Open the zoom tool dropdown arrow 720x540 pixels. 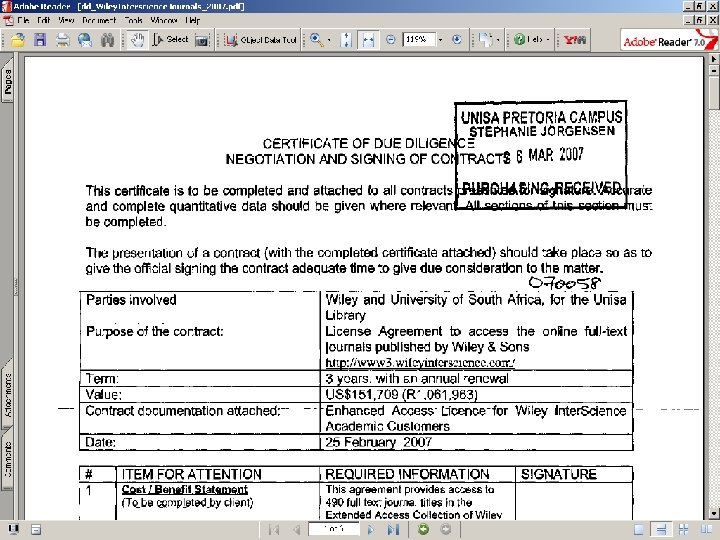(x=329, y=40)
